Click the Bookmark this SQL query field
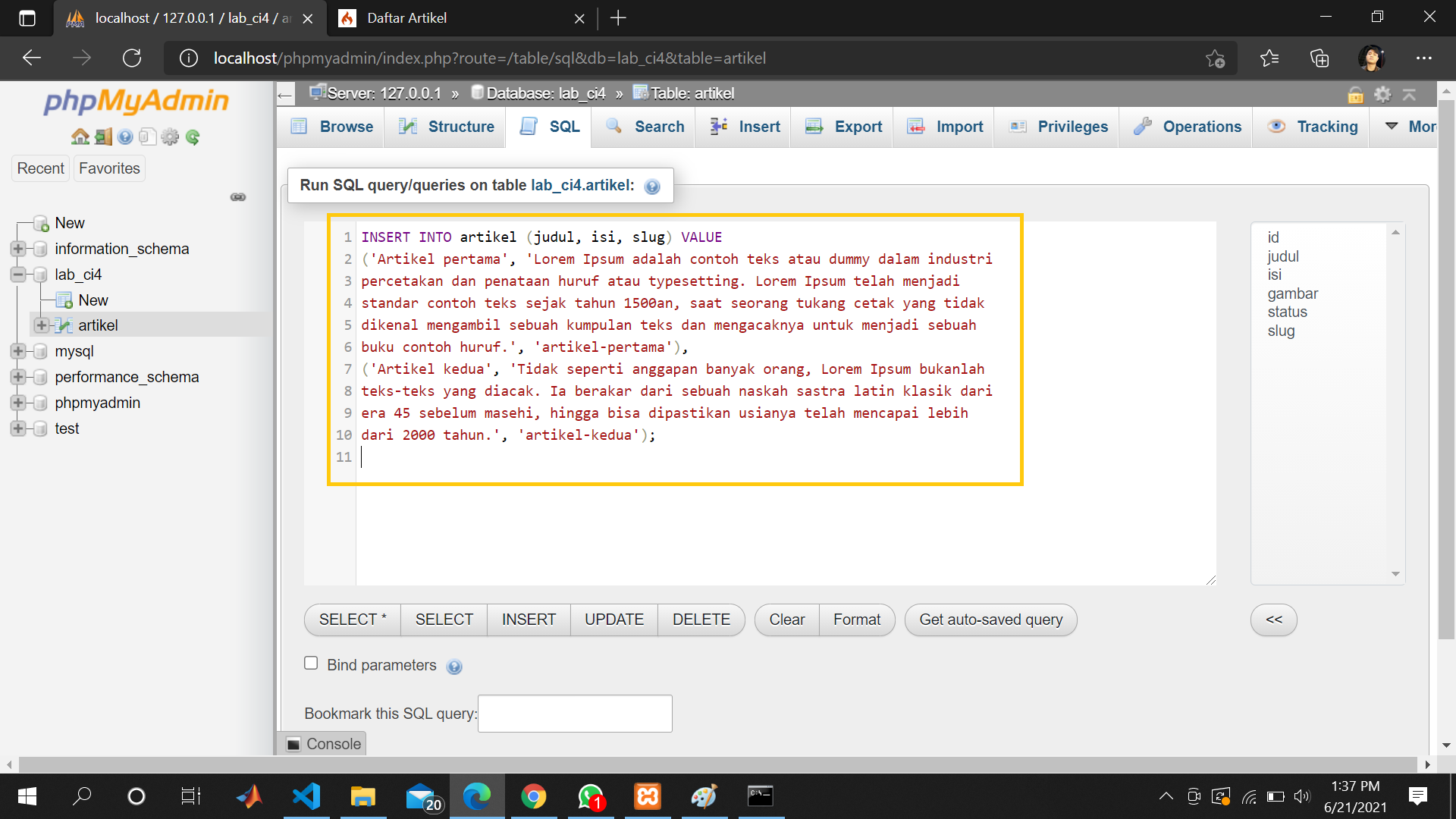Screen dimensions: 1456x819 (x=574, y=714)
